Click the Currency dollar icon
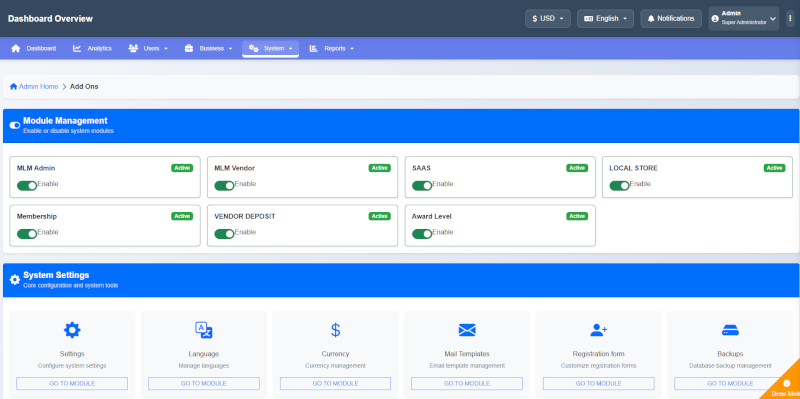This screenshot has width=800, height=399. coord(335,330)
